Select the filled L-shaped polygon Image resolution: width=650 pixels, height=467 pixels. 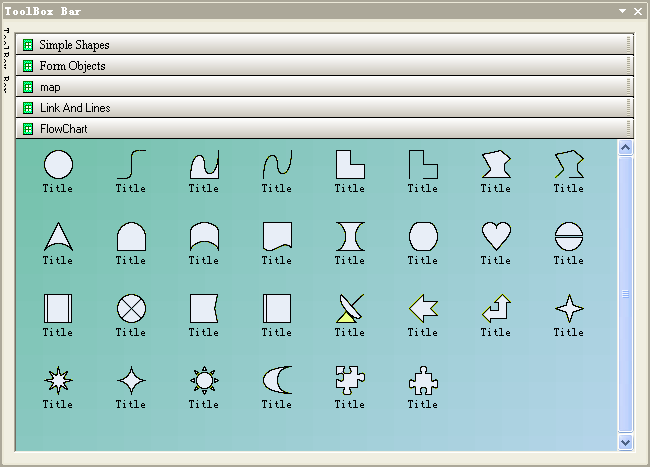350,165
